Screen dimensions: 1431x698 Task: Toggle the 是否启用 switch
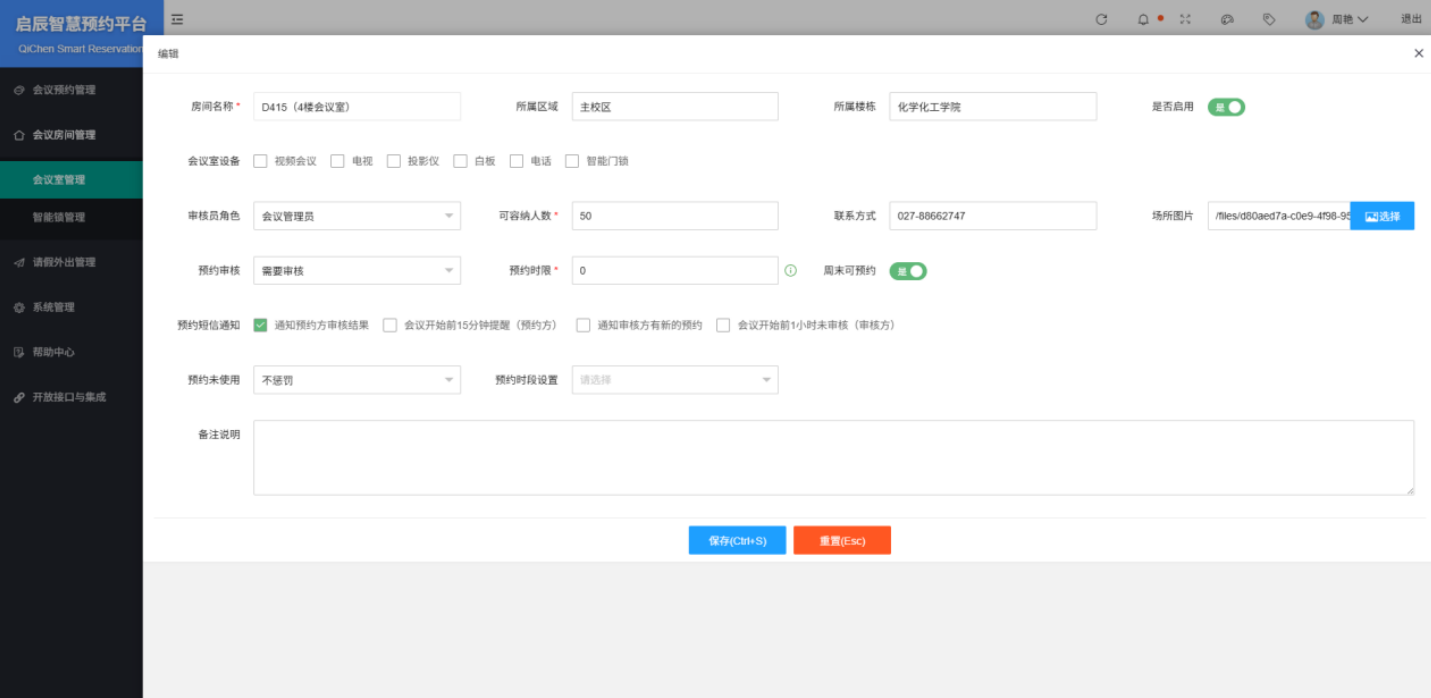[x=1226, y=107]
